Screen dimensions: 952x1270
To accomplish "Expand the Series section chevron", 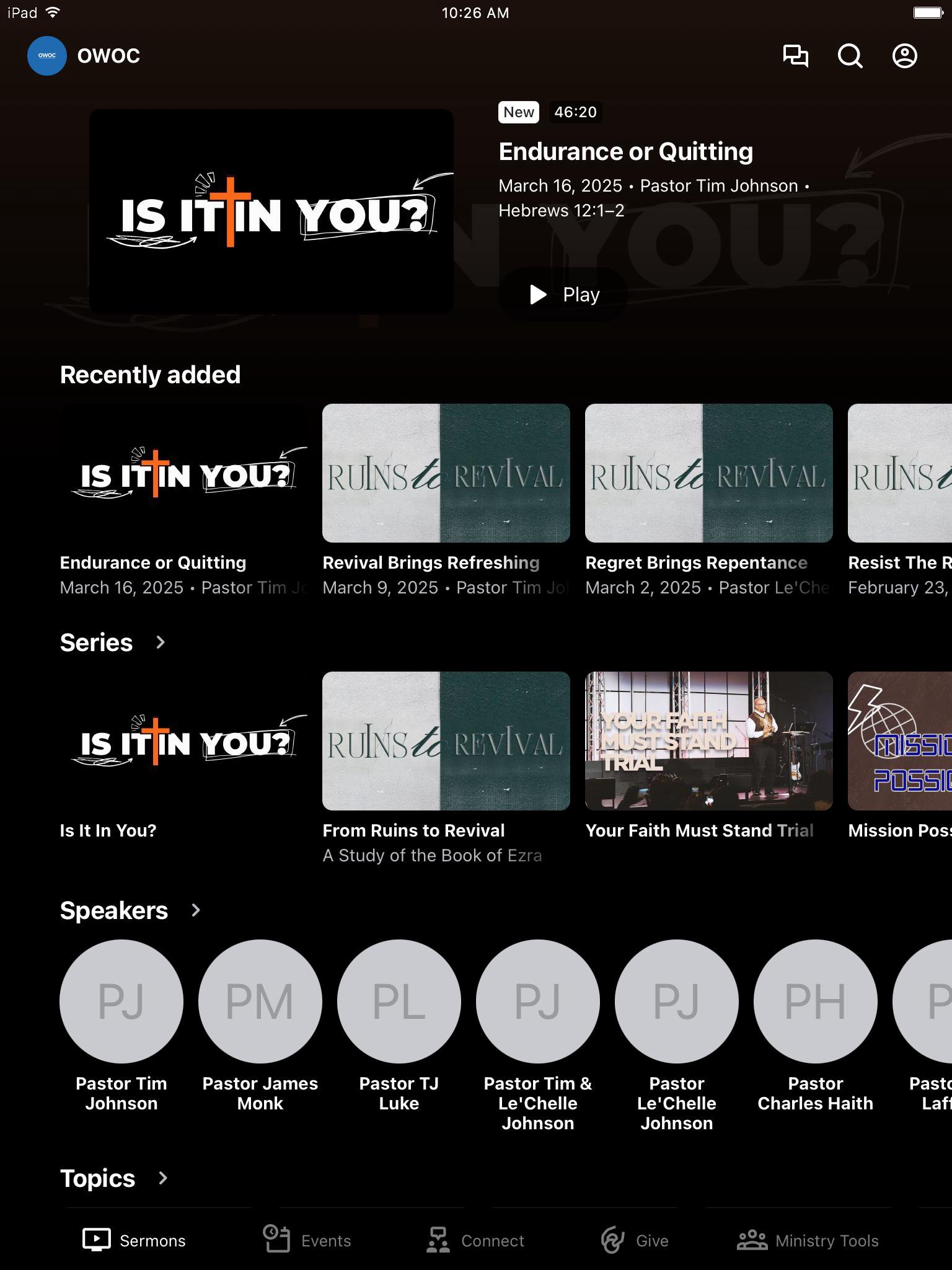I will (161, 642).
